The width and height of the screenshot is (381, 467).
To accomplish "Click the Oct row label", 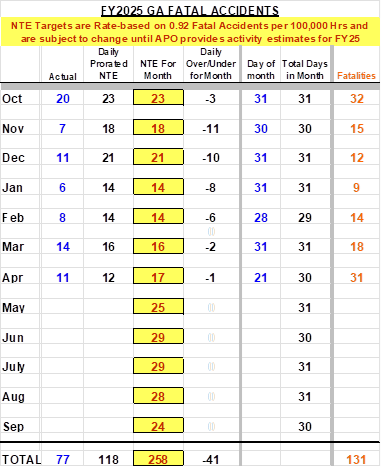I will pos(12,99).
